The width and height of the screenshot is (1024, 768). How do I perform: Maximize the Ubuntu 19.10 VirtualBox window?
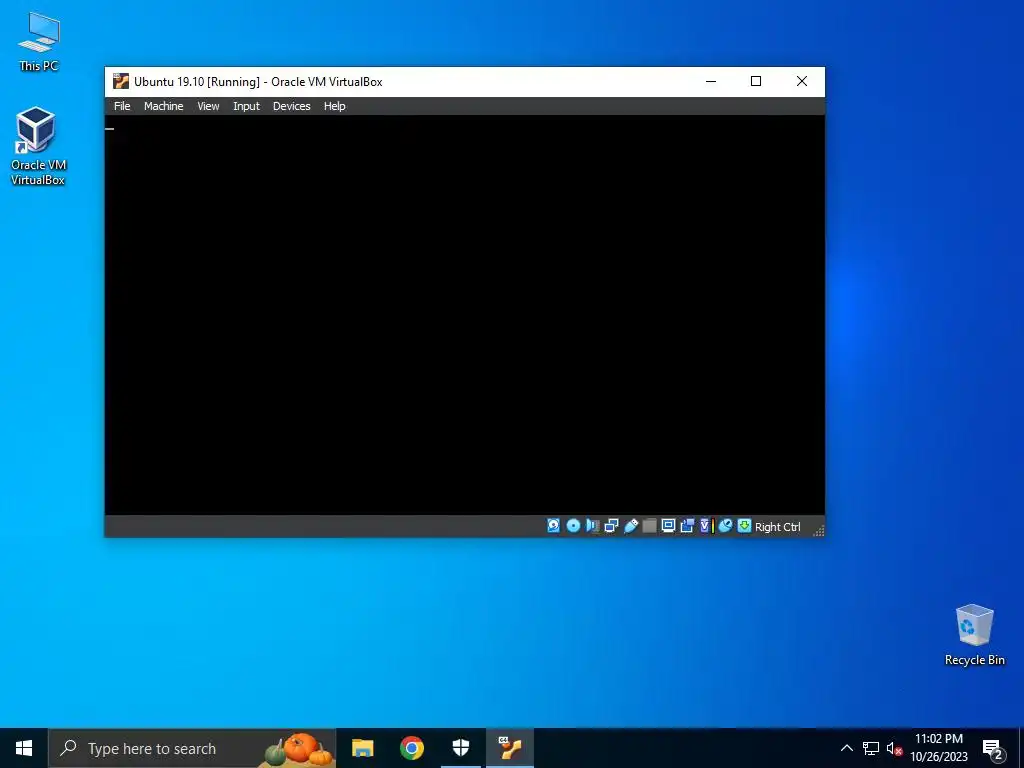pos(756,81)
